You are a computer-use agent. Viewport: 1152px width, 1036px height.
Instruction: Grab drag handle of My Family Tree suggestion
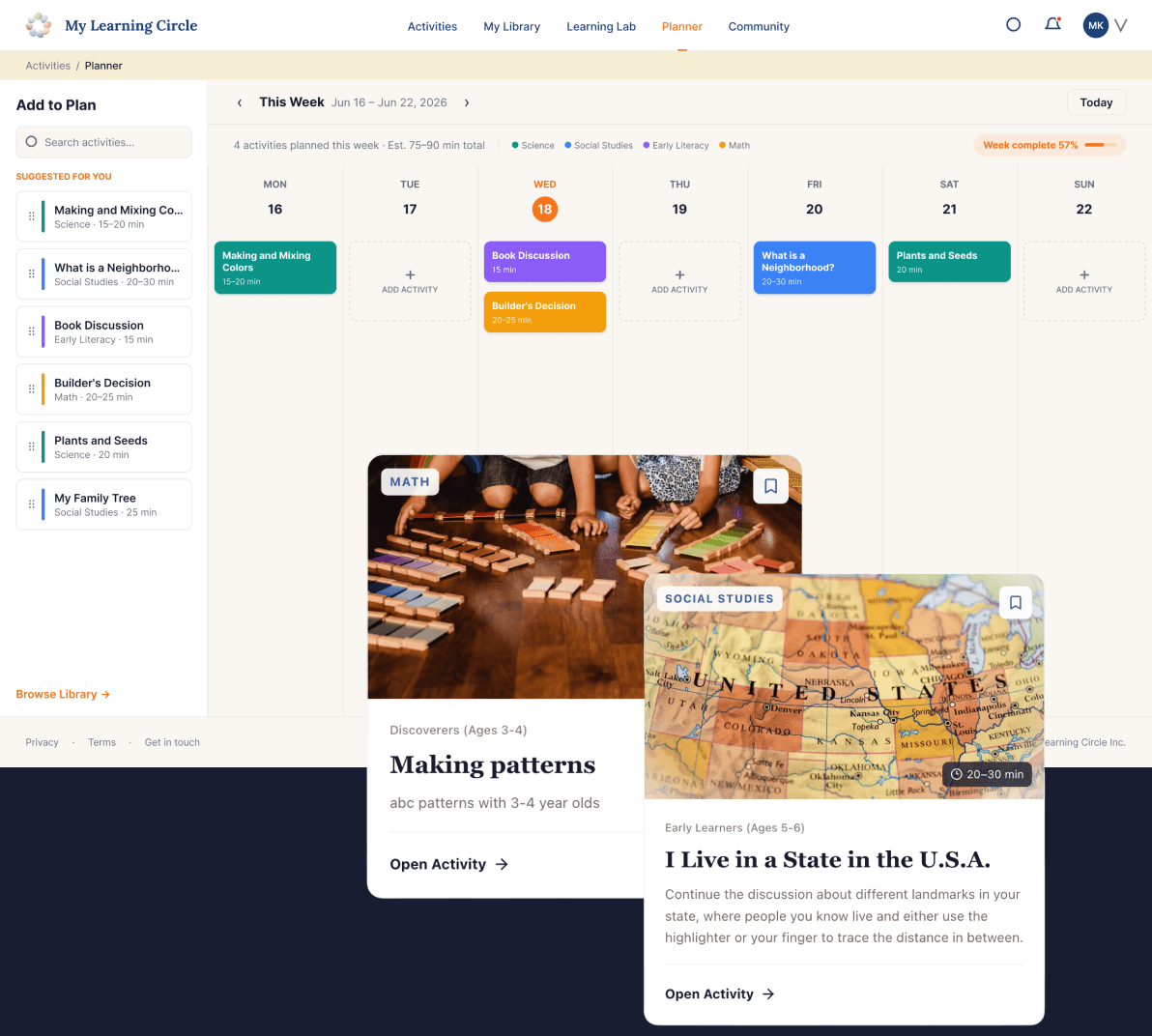[32, 504]
